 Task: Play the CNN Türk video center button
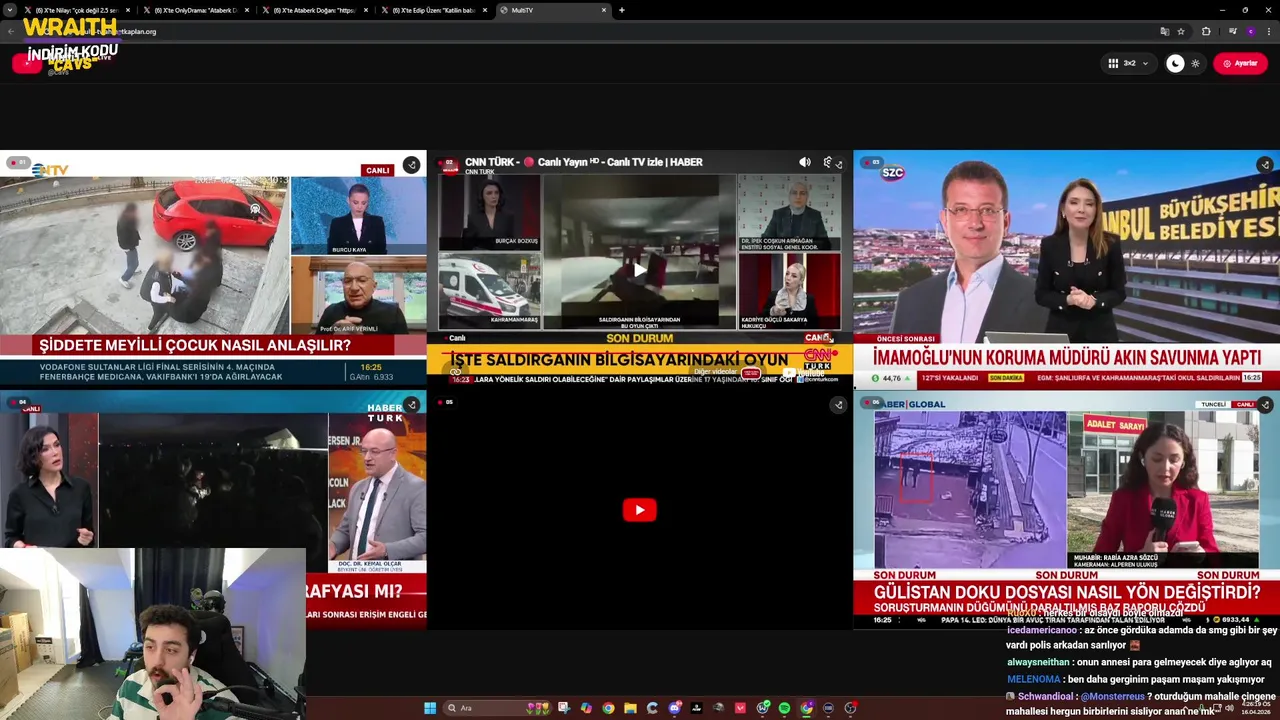coord(640,270)
